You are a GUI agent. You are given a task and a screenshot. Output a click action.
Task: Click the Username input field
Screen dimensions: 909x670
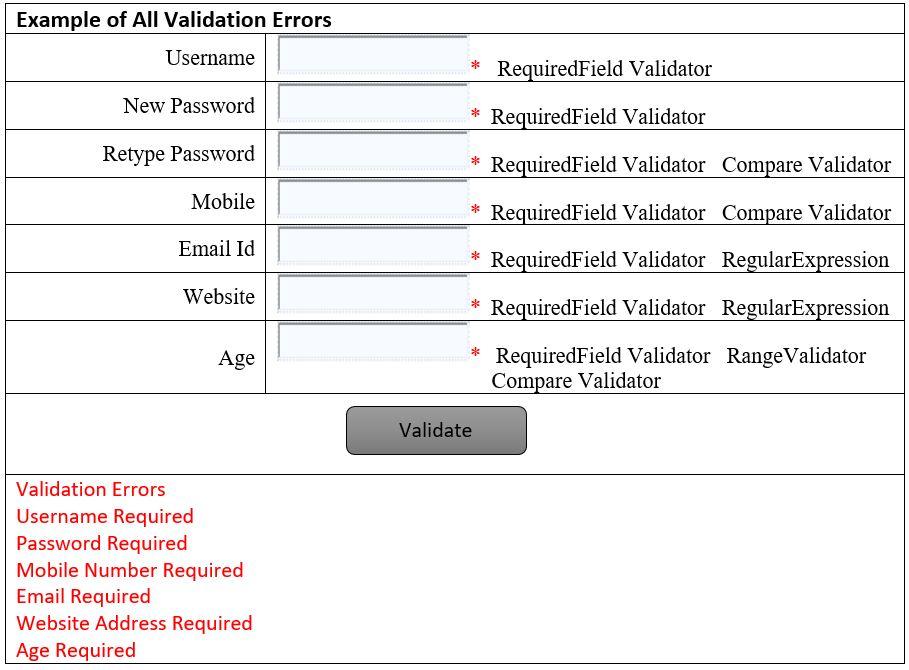tap(372, 55)
